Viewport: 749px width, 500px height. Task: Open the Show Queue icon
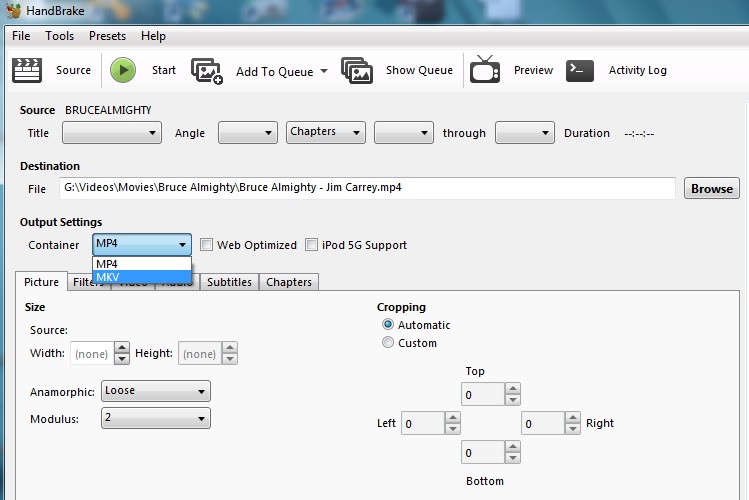click(x=357, y=70)
